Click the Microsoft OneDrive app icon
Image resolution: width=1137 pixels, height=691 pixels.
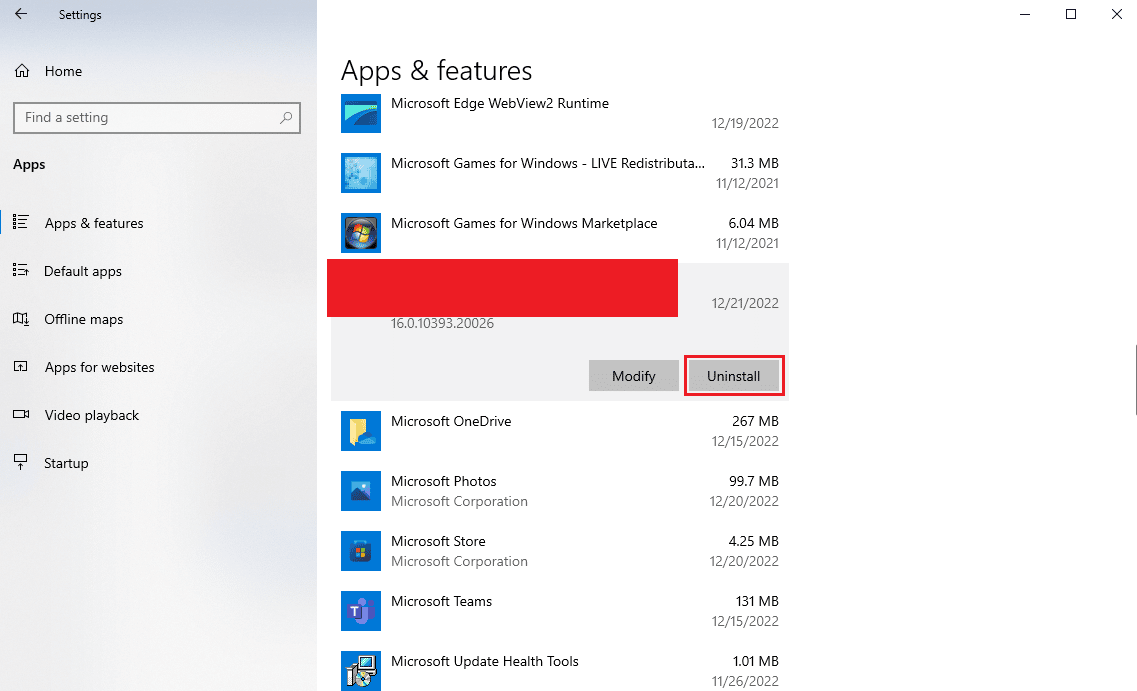tap(361, 431)
